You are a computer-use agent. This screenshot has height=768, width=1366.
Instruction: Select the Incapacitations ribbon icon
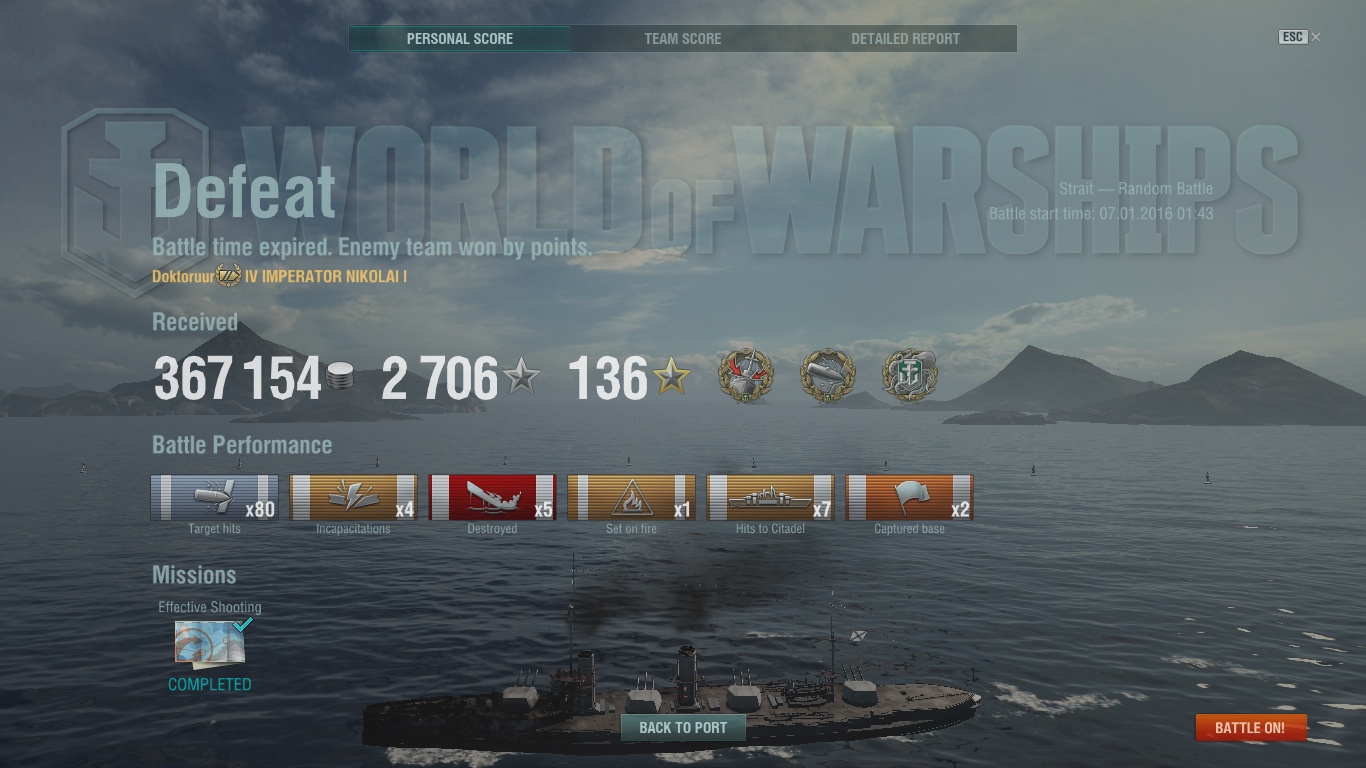[353, 497]
